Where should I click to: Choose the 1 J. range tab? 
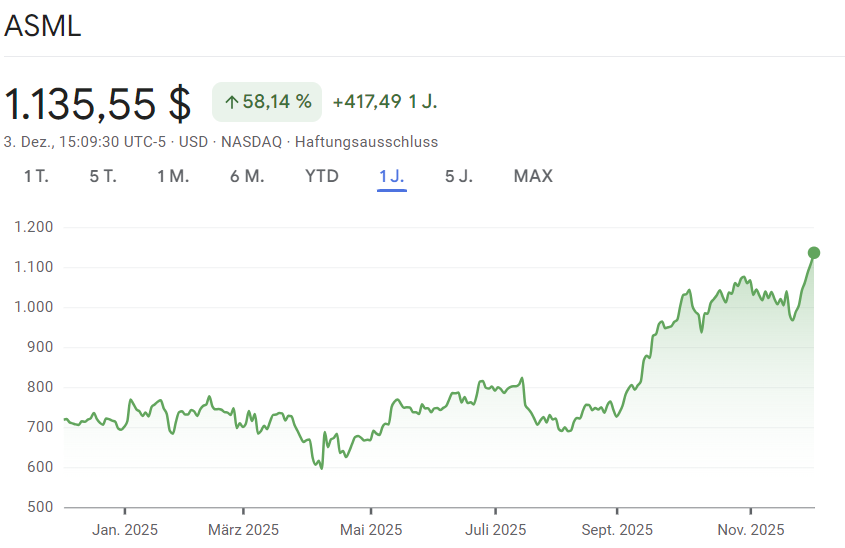392,176
